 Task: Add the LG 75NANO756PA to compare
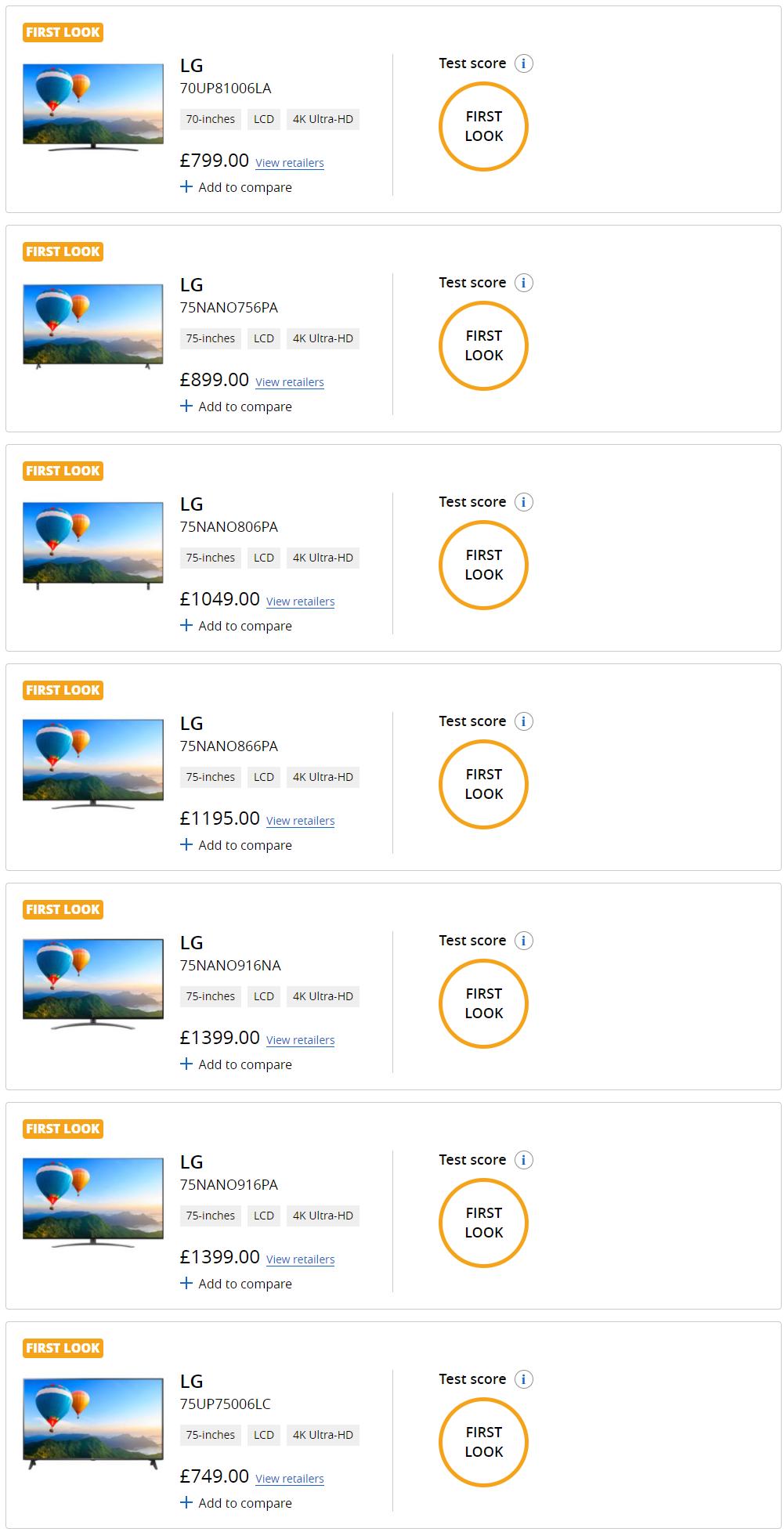(236, 406)
